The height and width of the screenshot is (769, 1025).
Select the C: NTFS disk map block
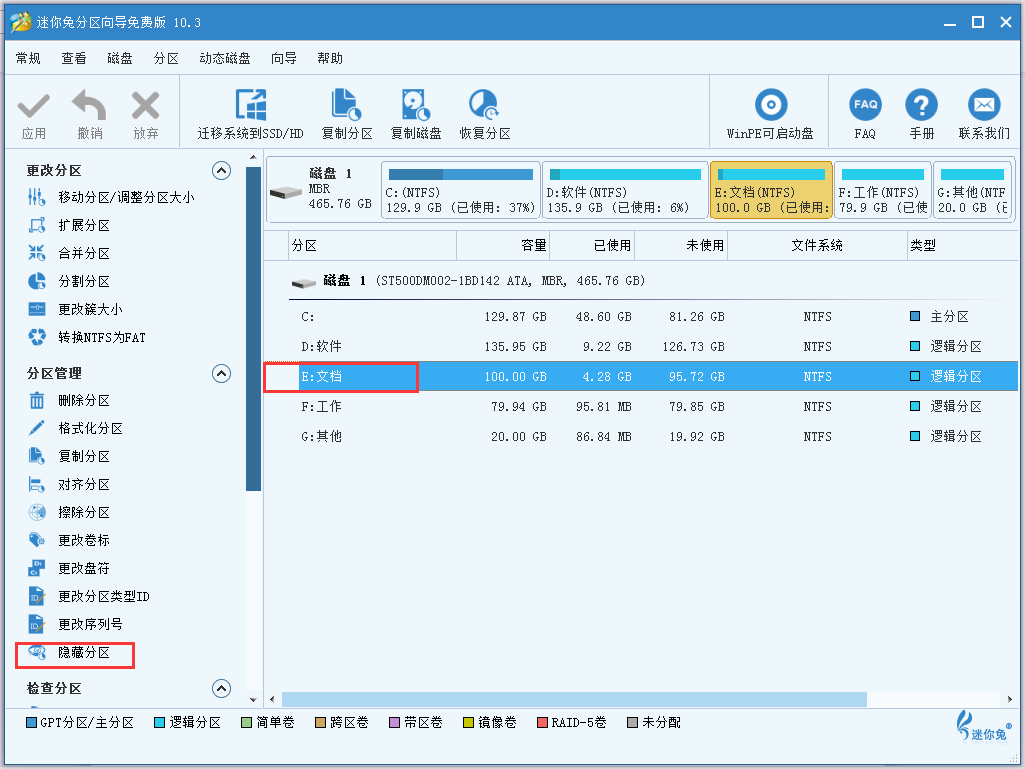pyautogui.click(x=461, y=190)
